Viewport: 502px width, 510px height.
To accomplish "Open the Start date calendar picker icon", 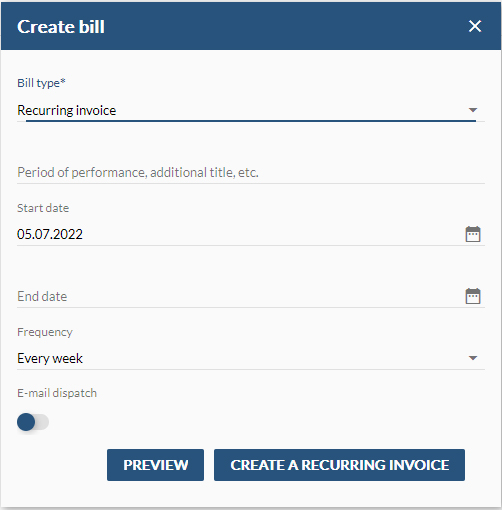I will point(473,234).
